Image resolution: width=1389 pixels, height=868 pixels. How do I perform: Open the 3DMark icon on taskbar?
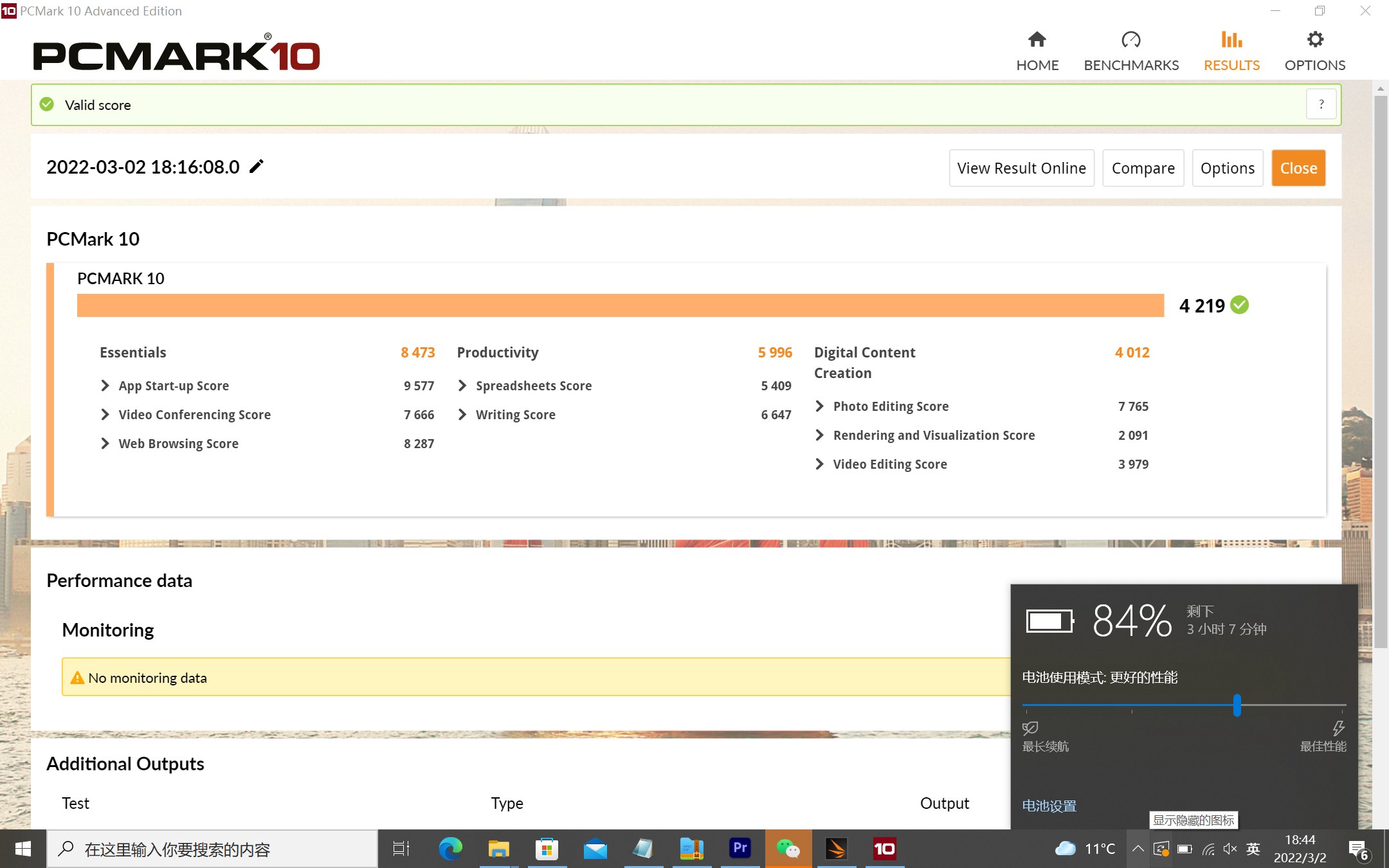click(x=837, y=849)
